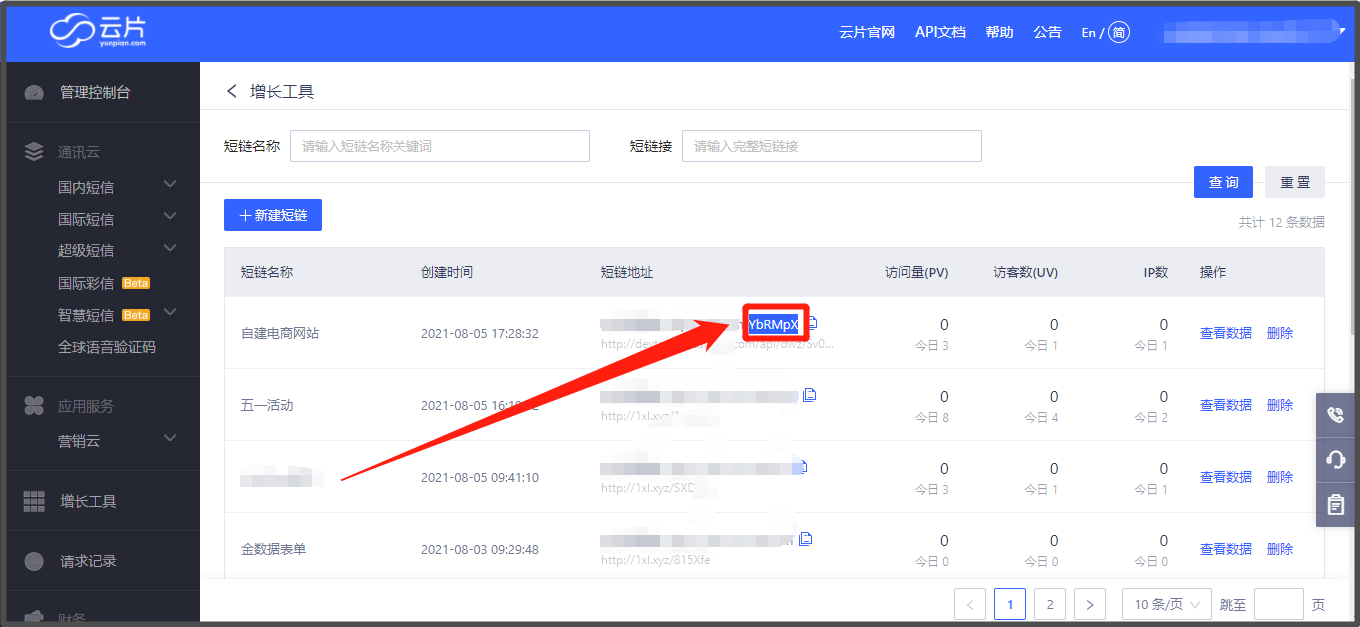Focus the 短链接 full link input
Viewport: 1360px width, 627px height.
point(832,146)
